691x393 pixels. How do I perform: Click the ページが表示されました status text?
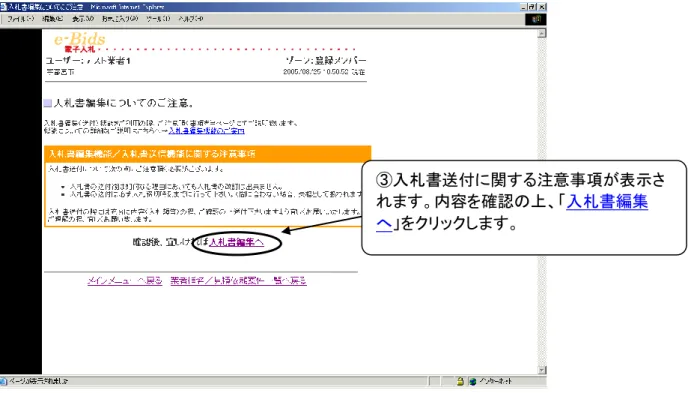(39, 381)
